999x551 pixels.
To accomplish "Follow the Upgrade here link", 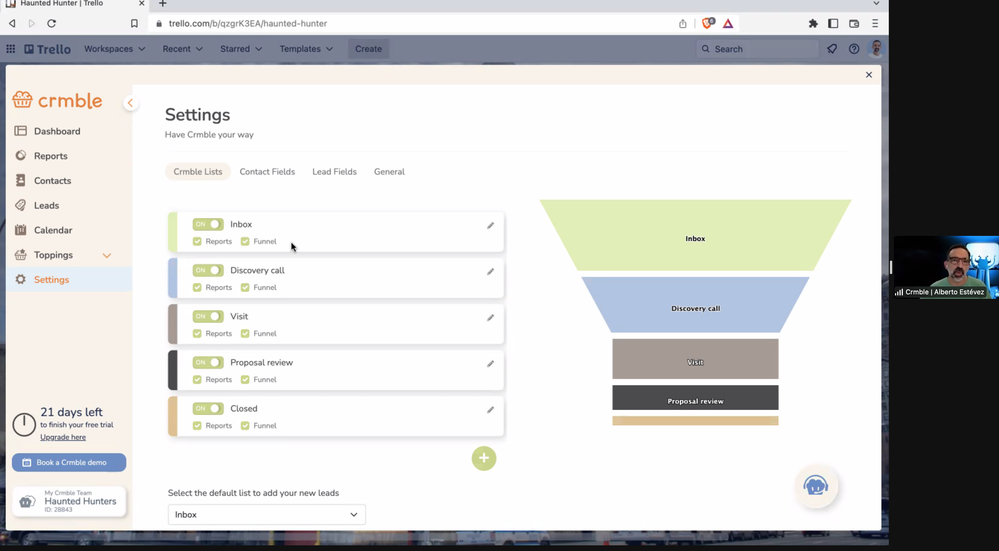I will click(63, 438).
